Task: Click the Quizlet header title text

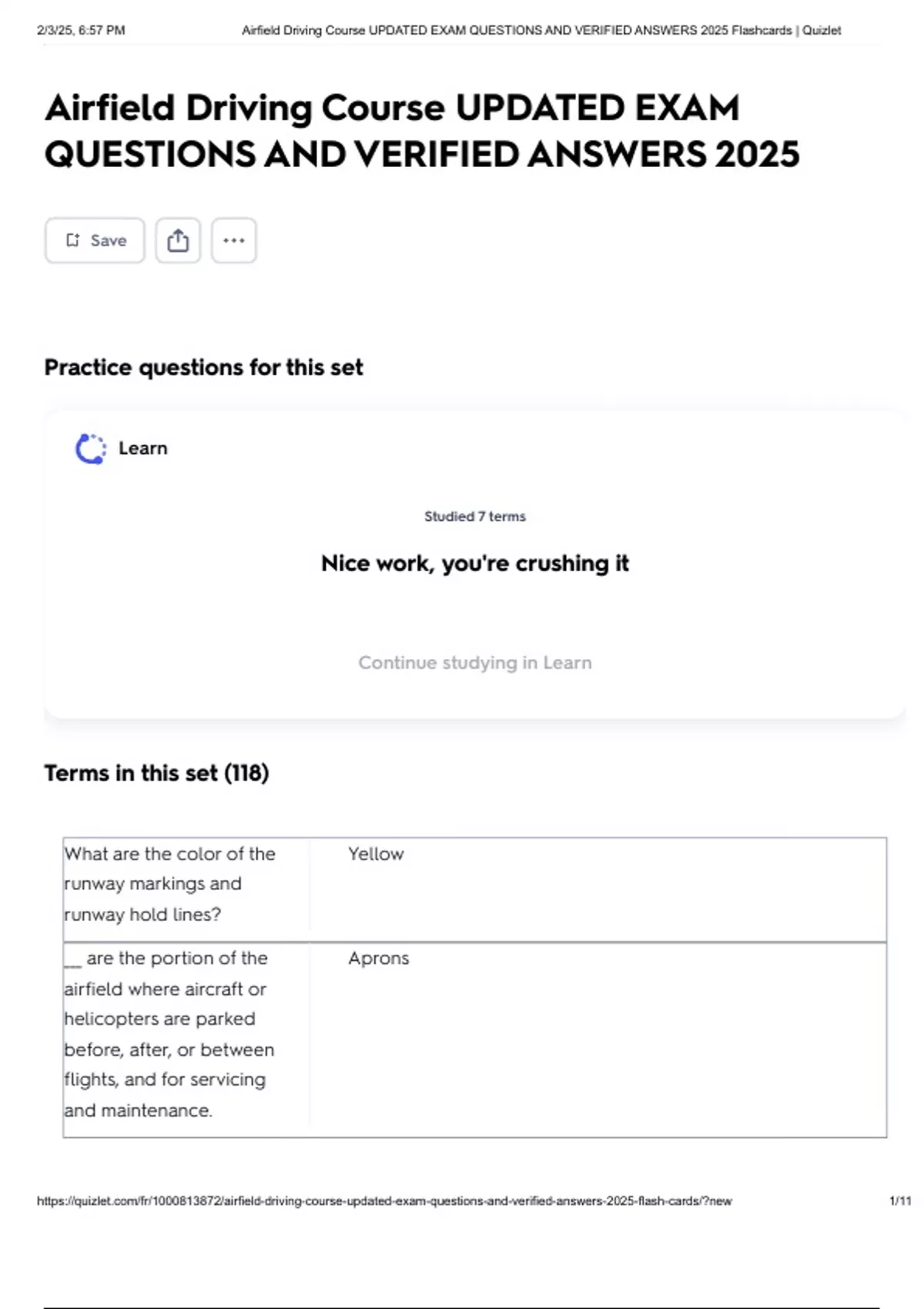Action: point(541,31)
